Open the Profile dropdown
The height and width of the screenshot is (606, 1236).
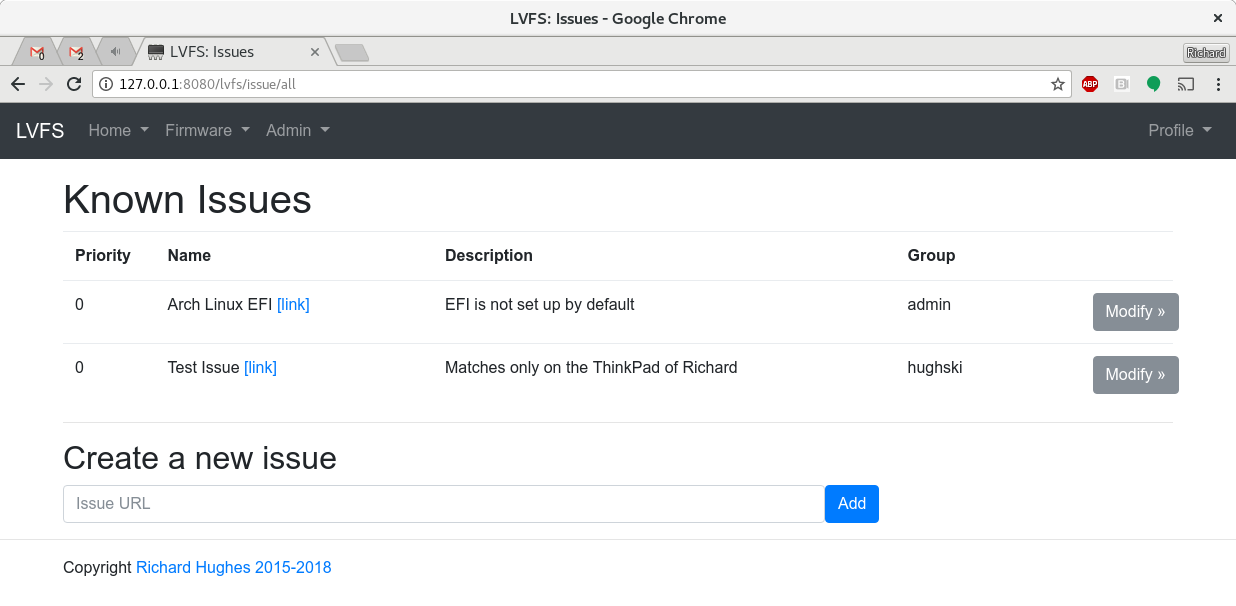[1180, 130]
